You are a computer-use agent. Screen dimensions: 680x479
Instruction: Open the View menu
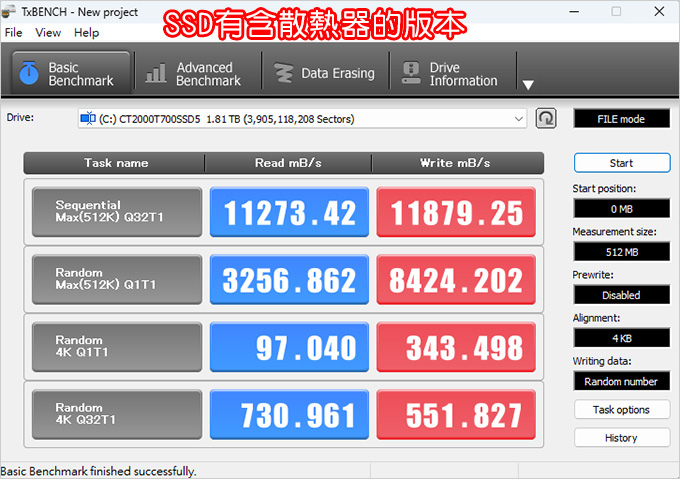coord(48,33)
